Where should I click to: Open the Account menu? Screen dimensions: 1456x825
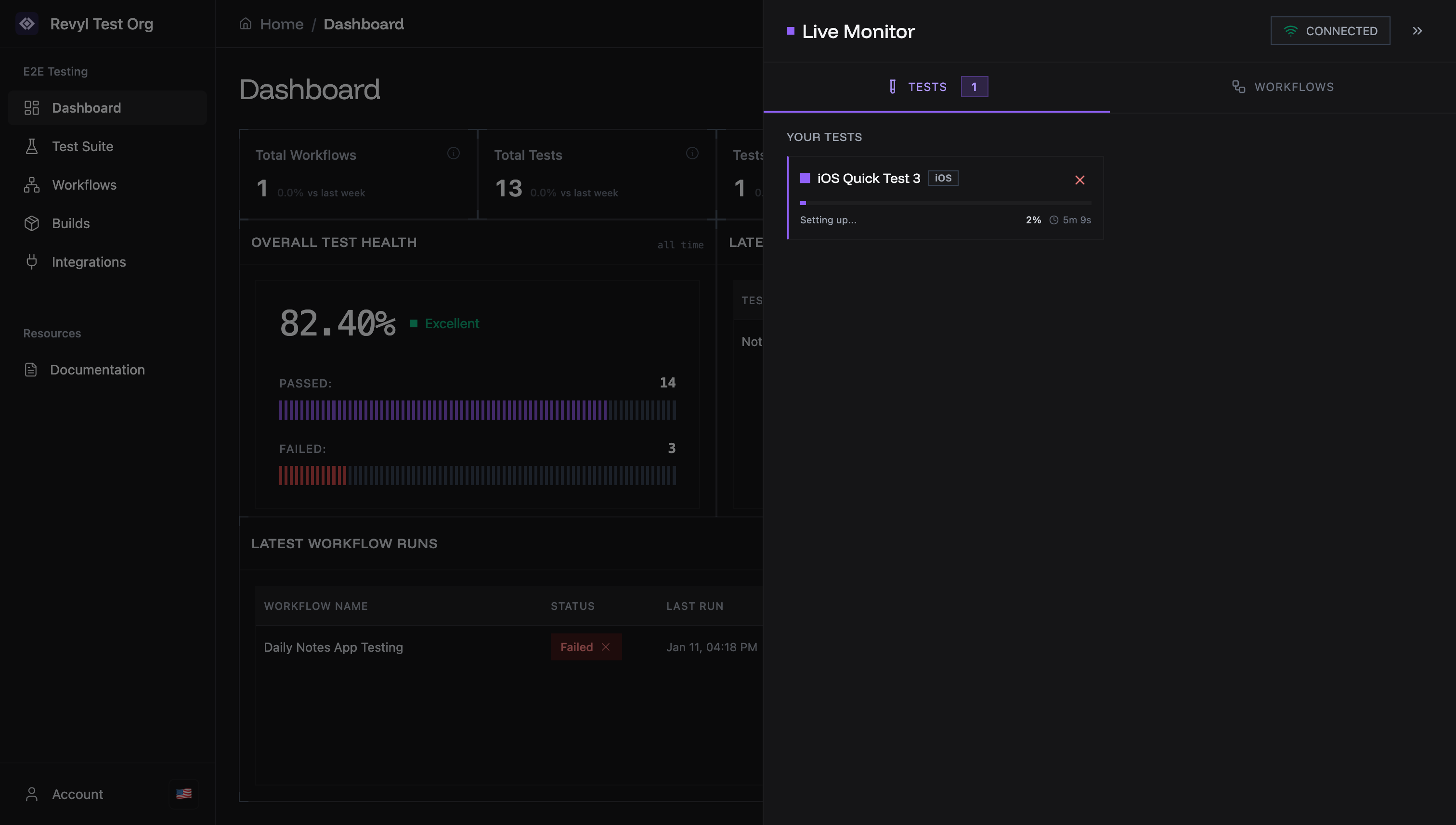[77, 794]
